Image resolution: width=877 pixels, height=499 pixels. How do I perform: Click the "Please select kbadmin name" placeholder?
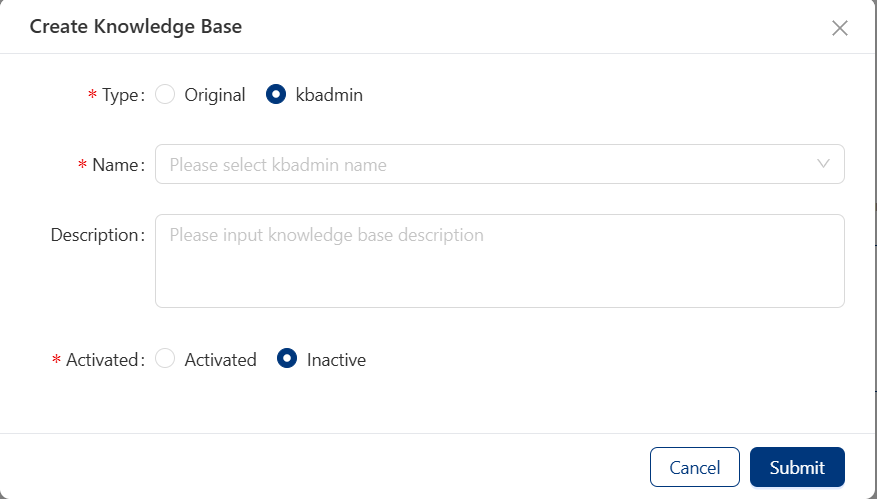(278, 164)
